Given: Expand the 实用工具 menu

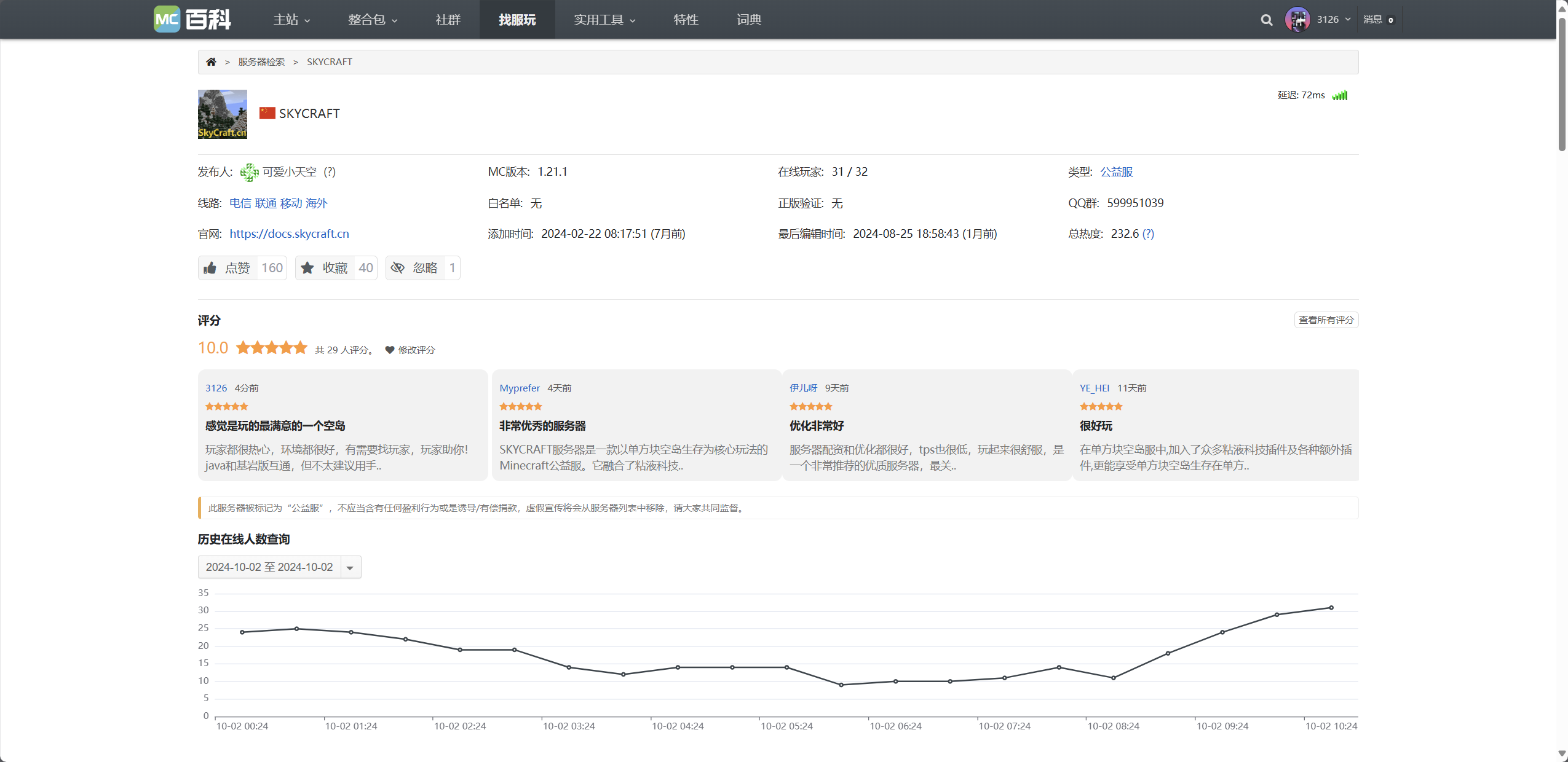Looking at the screenshot, I should pos(604,20).
